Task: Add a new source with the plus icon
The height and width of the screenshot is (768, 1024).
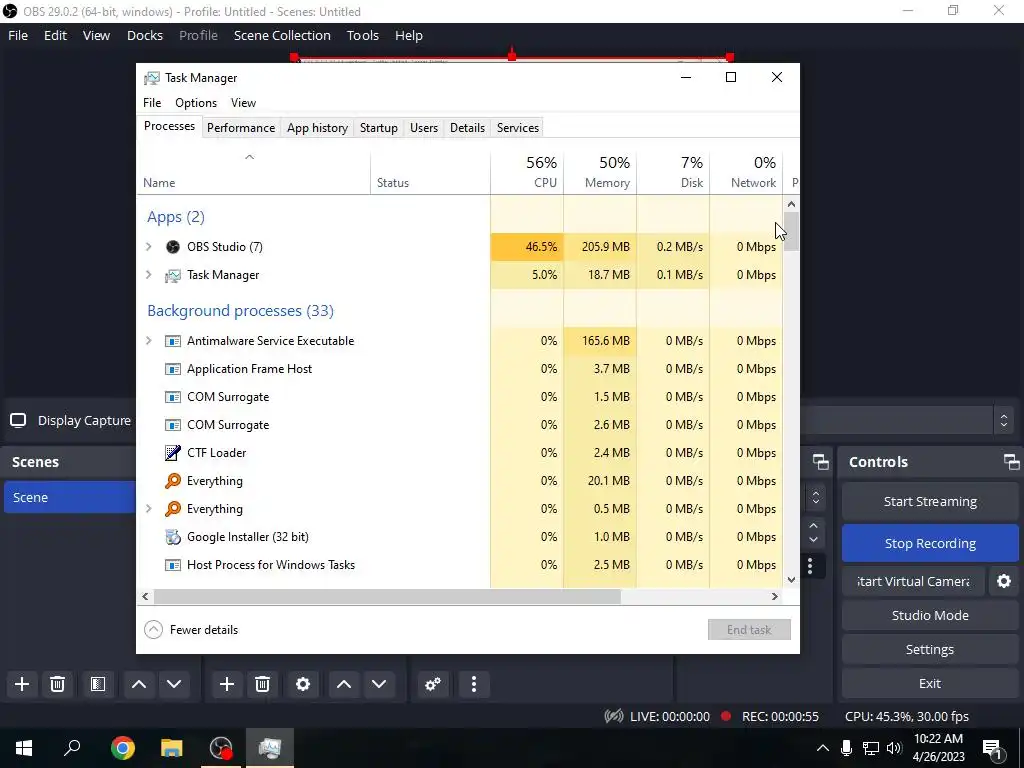Action: (227, 684)
